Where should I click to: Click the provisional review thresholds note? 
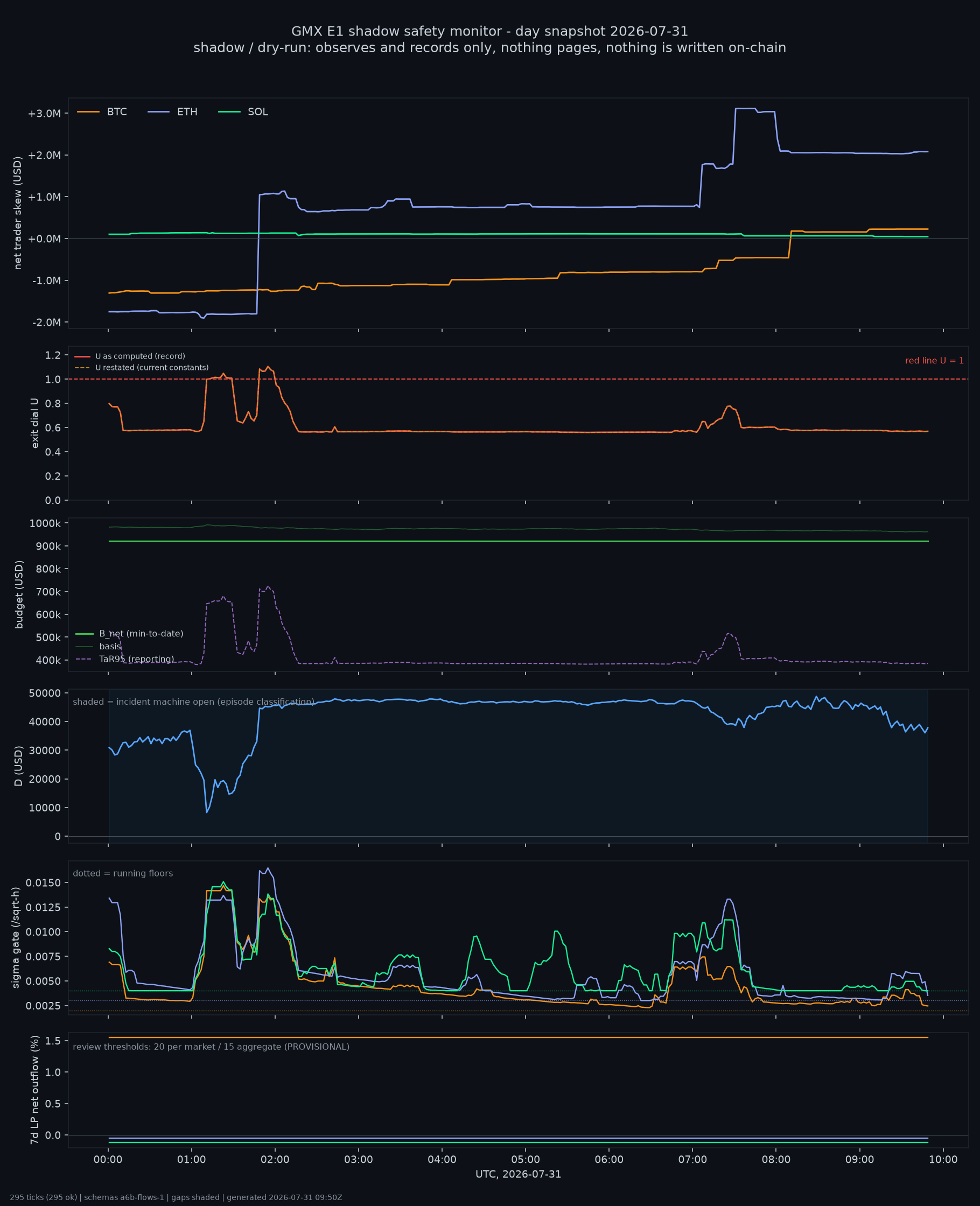coord(211,1047)
